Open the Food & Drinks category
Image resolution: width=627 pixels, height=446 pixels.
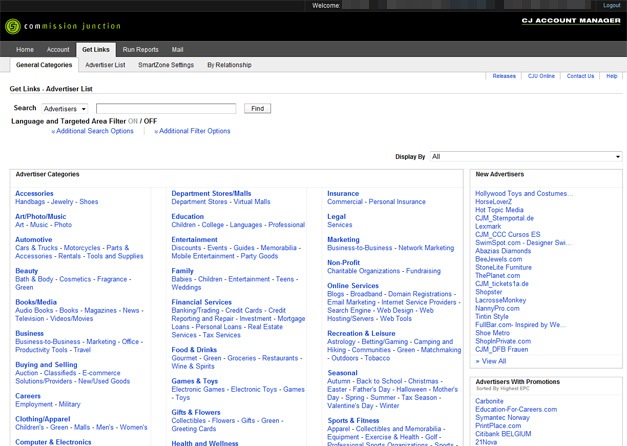tap(194, 350)
